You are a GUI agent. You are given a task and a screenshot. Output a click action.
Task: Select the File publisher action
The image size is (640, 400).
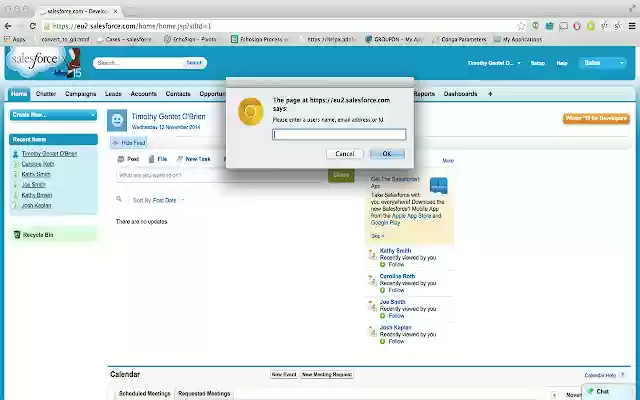(158, 159)
